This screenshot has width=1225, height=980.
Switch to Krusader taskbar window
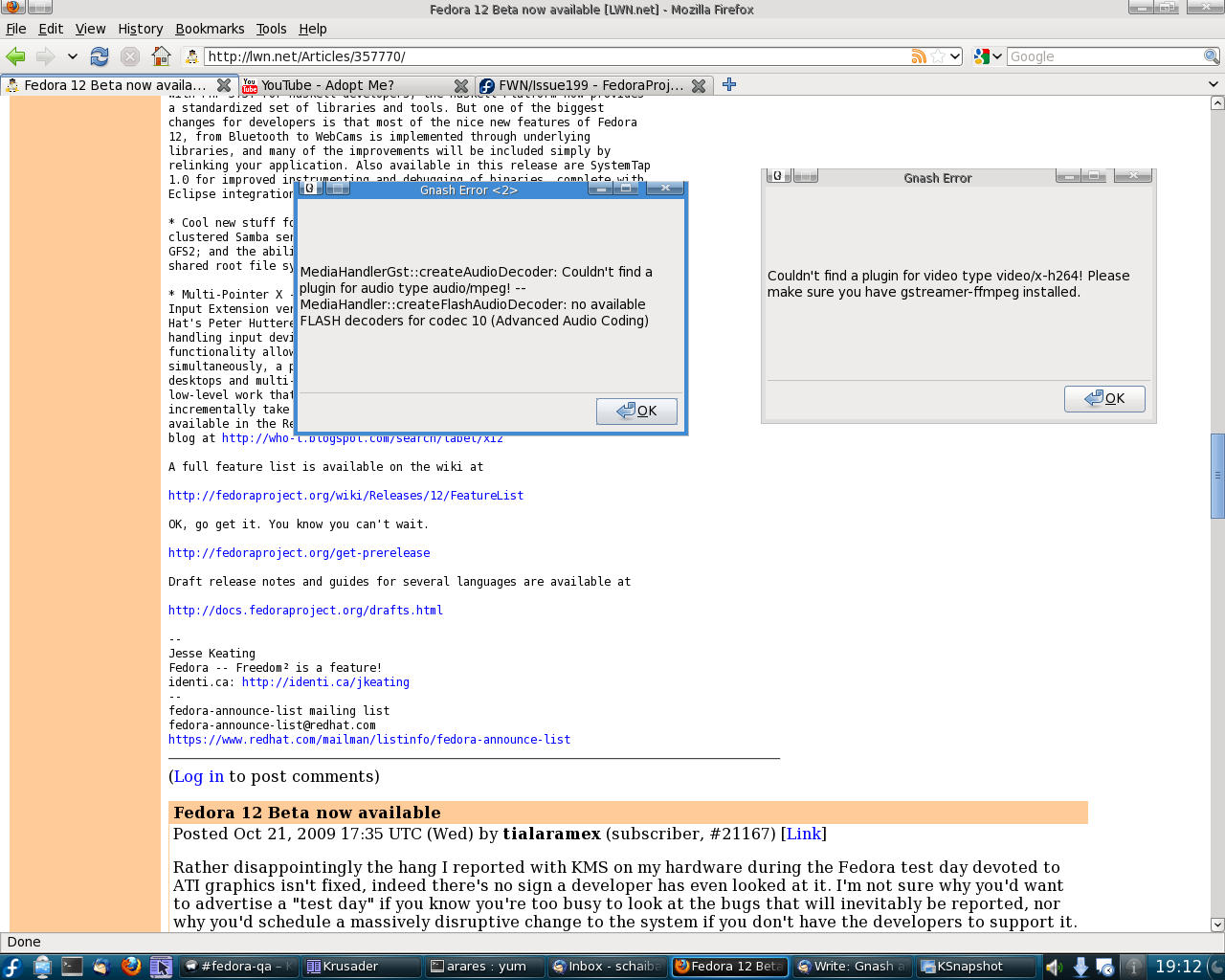pos(362,967)
